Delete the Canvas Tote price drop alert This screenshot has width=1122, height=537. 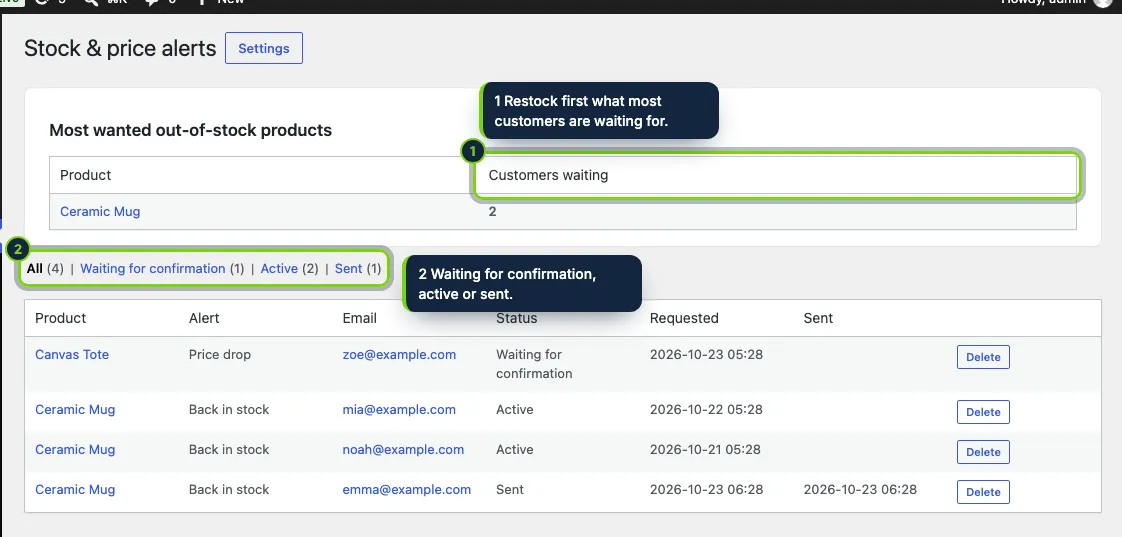point(983,357)
